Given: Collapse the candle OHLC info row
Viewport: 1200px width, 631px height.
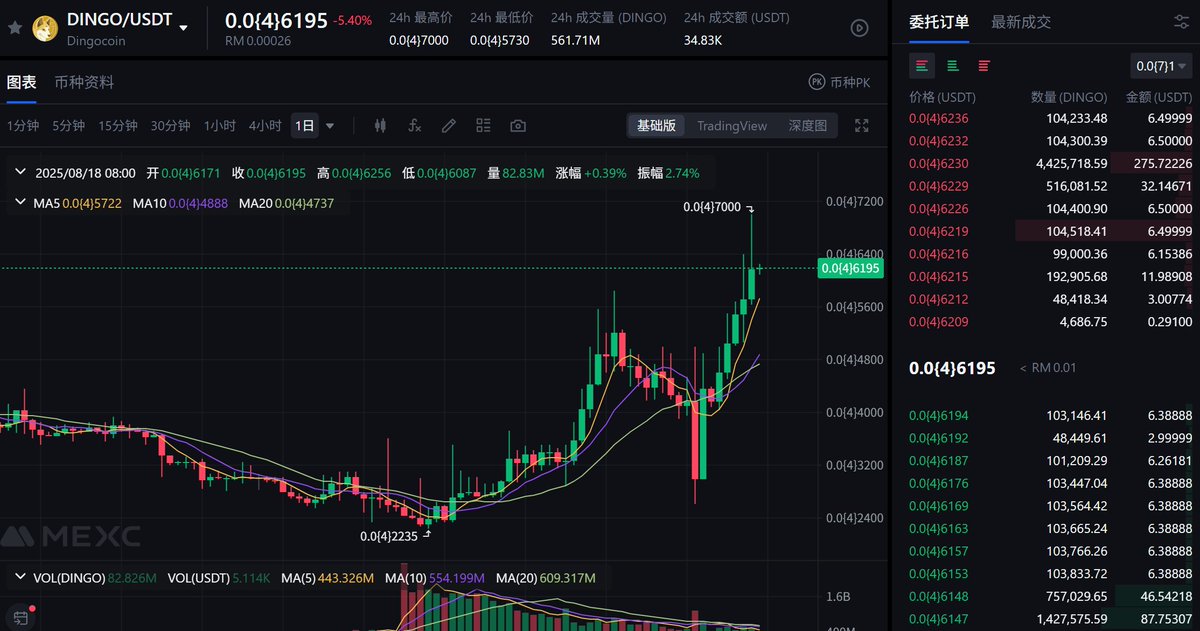Looking at the screenshot, I should (20, 172).
